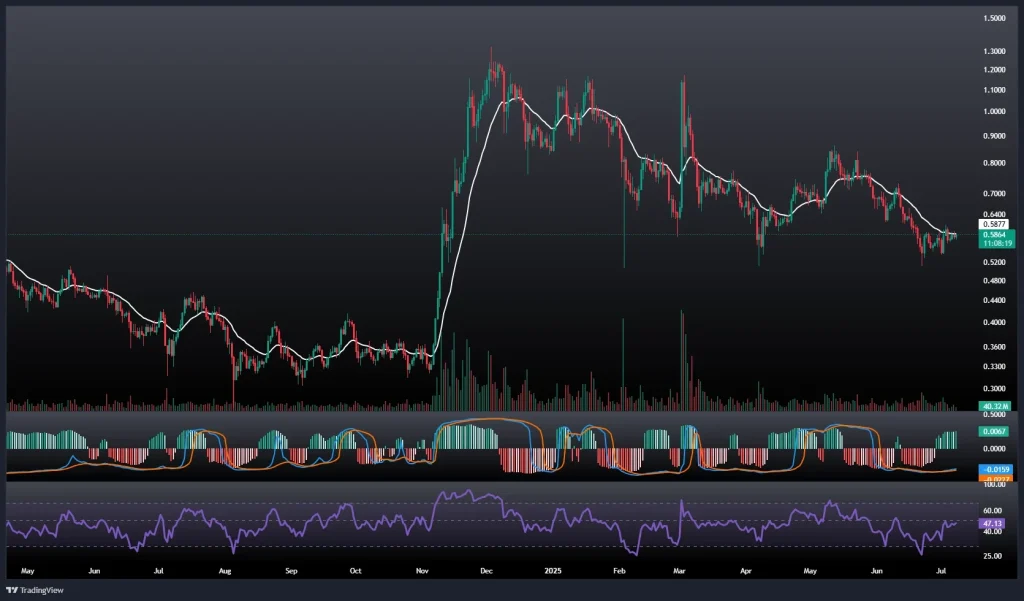Viewport: 1024px width, 601px height.
Task: Click the countdown timer 11:08:19 under price
Action: click(x=993, y=243)
